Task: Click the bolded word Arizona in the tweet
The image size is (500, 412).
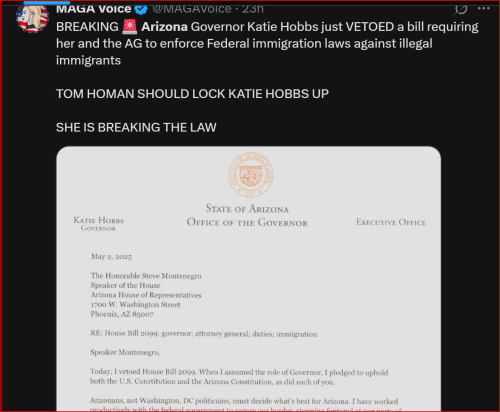Action: coord(164,27)
